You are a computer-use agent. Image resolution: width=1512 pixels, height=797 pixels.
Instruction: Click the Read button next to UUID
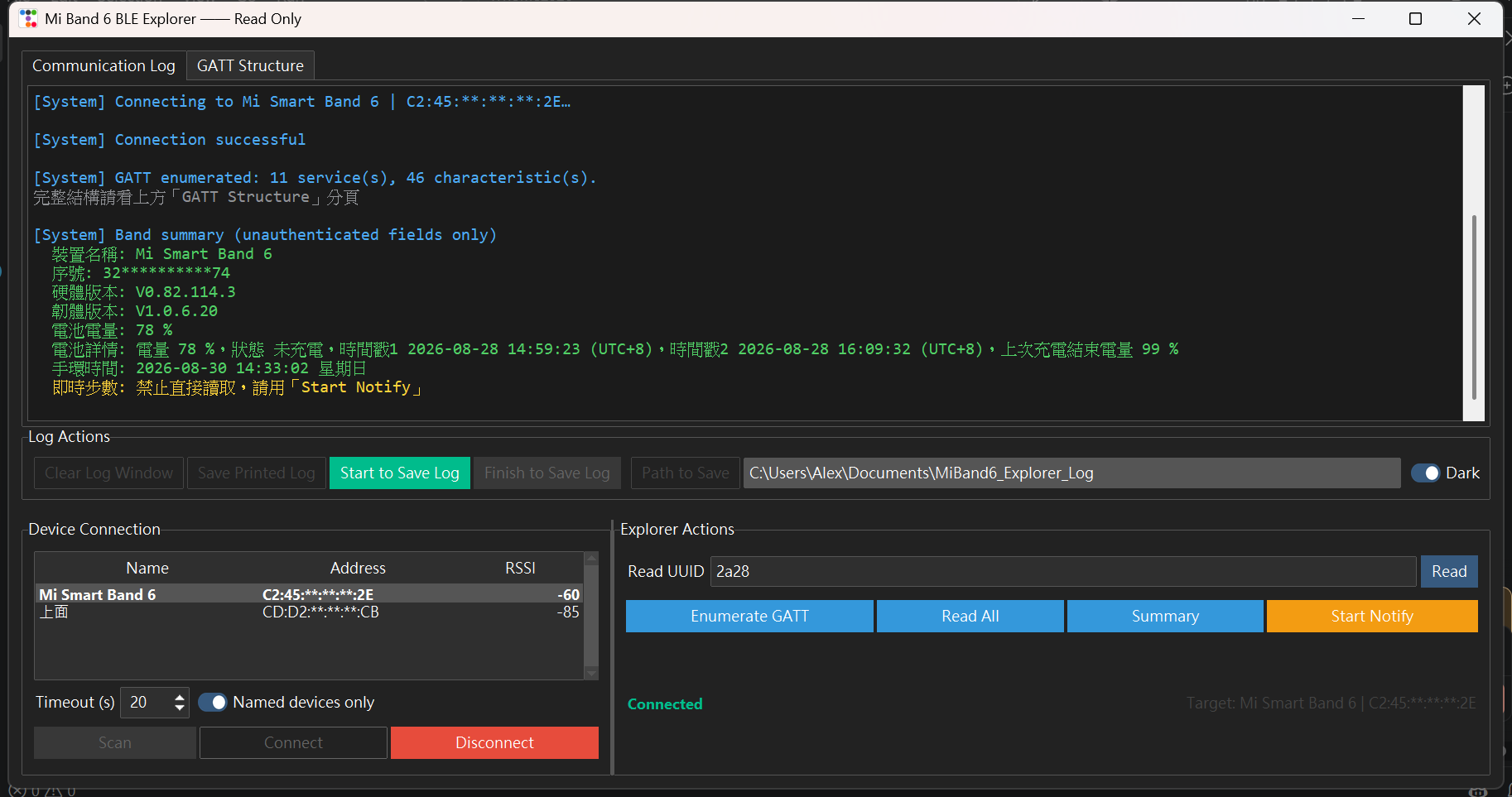(x=1449, y=571)
